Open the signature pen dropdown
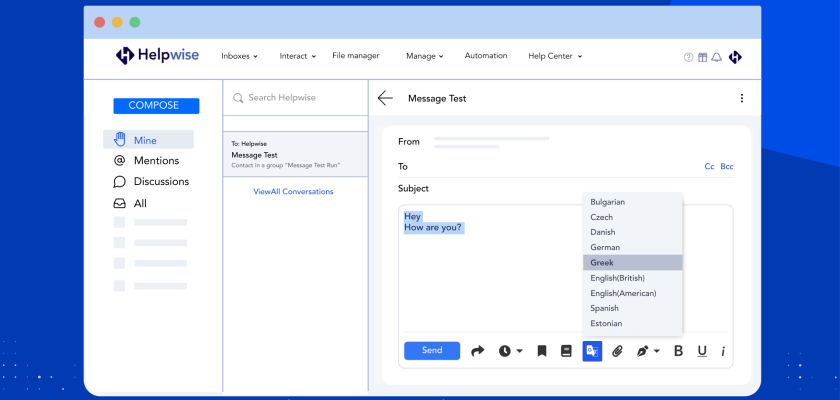This screenshot has height=400, width=840. (x=648, y=351)
